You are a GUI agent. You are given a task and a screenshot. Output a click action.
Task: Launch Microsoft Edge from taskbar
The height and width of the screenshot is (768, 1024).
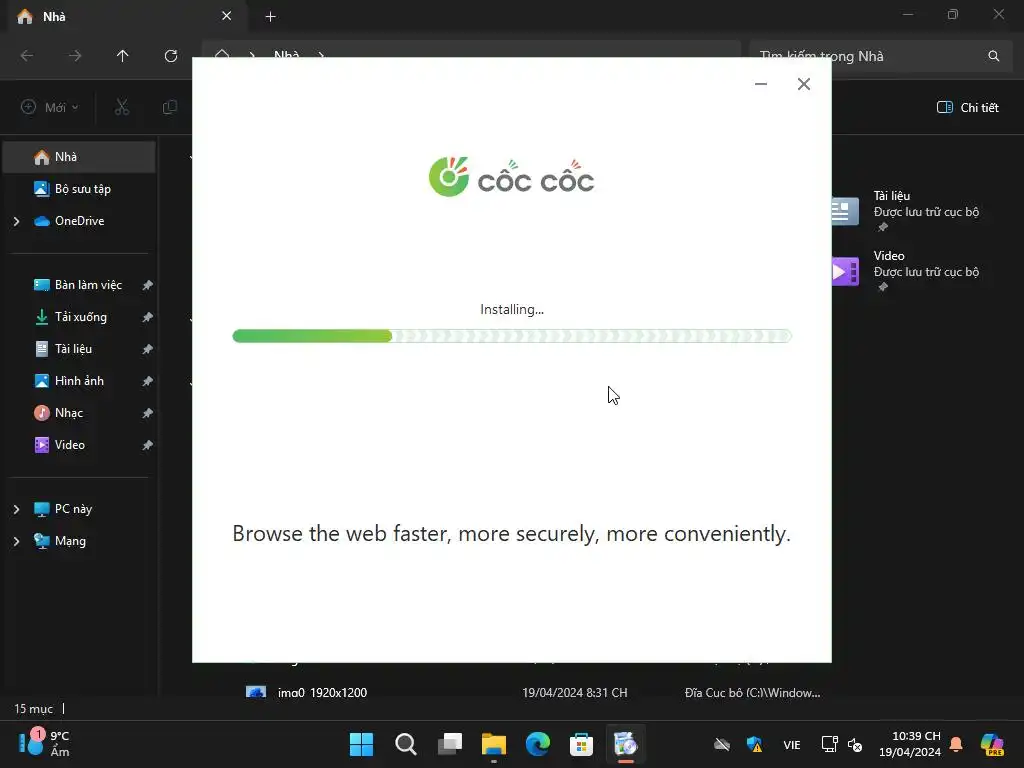(x=537, y=744)
